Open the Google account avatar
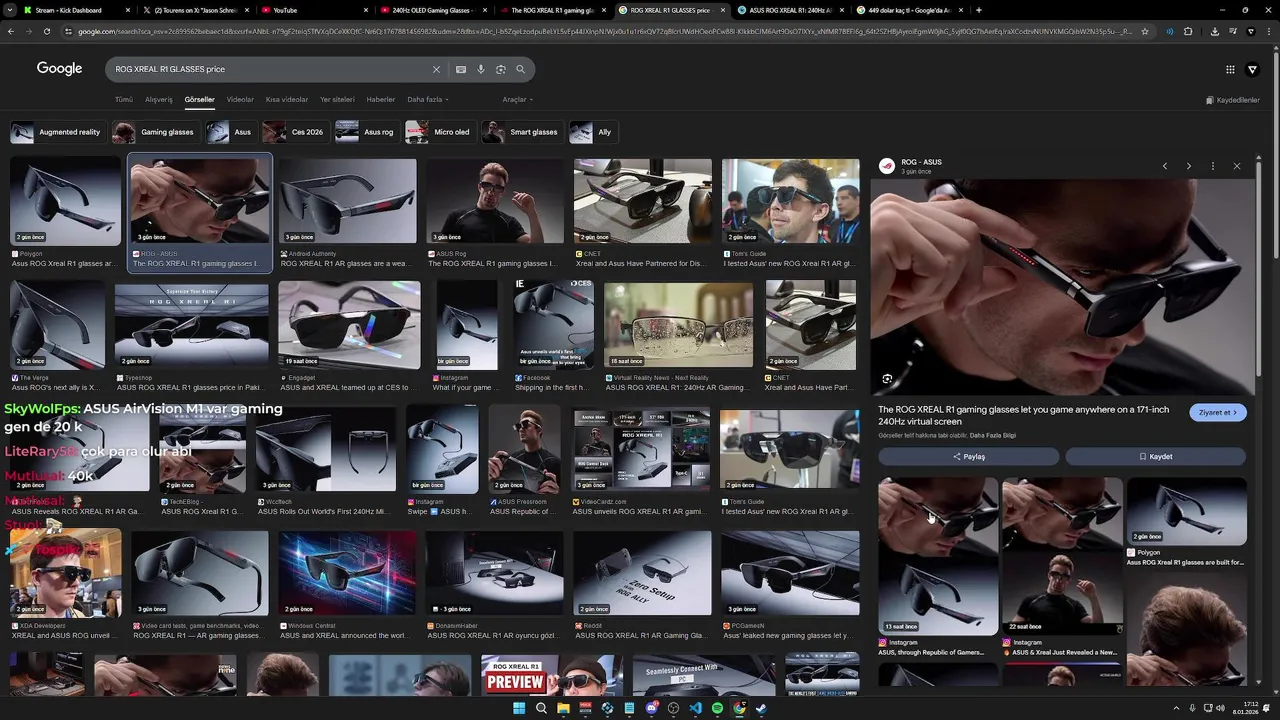 1253,70
